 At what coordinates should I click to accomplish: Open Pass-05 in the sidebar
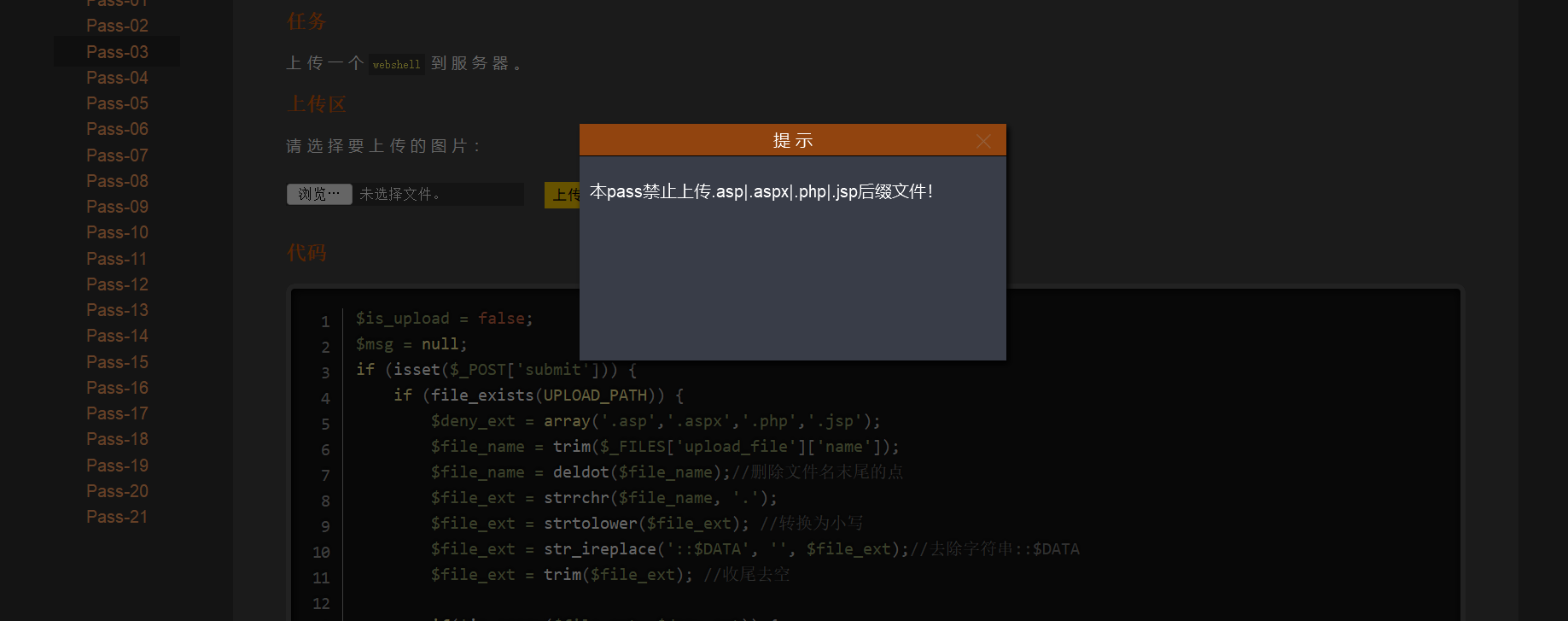[117, 103]
